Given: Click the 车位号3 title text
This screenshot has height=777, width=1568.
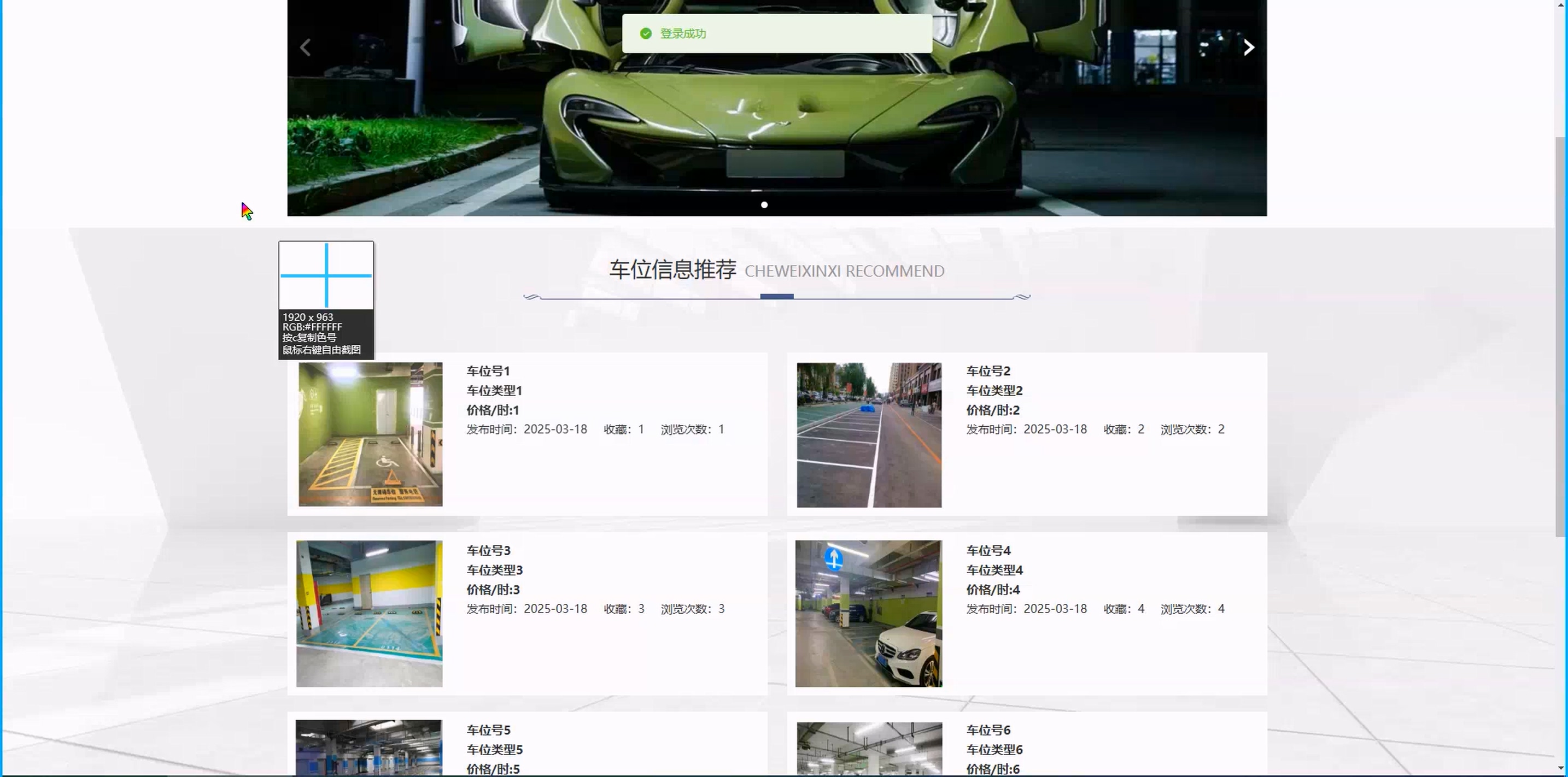Looking at the screenshot, I should (488, 551).
